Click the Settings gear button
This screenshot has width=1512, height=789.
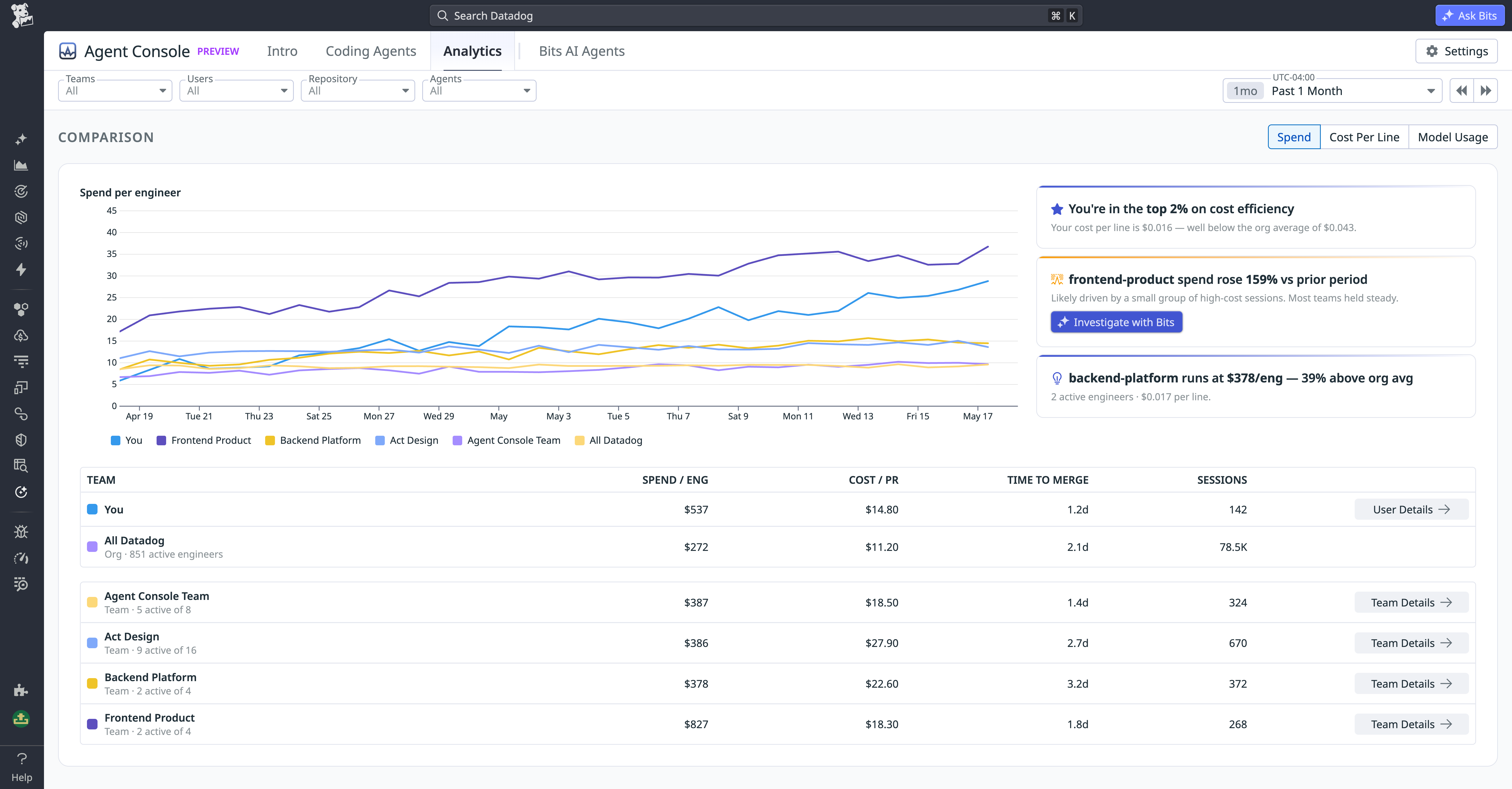coord(1456,51)
